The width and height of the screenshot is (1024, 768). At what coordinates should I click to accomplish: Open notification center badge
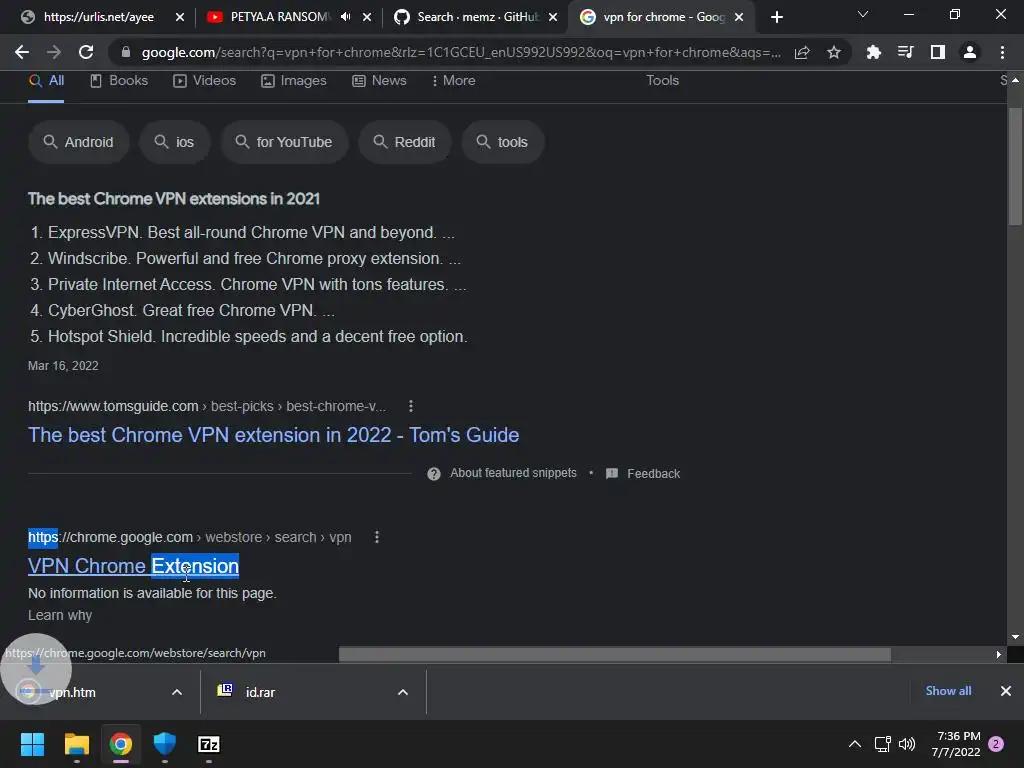996,744
